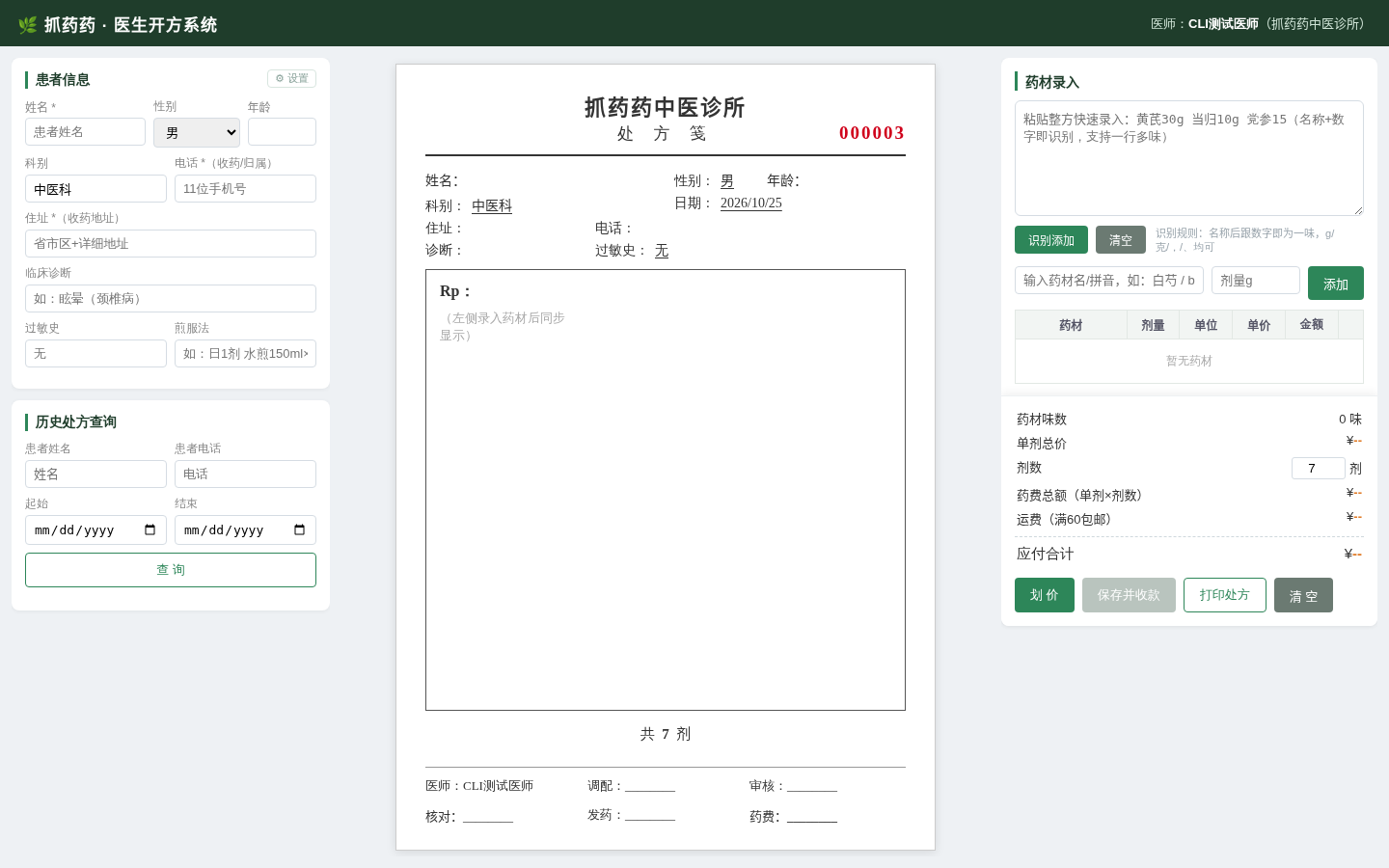Click the Rp： label on prescription

pos(455,291)
